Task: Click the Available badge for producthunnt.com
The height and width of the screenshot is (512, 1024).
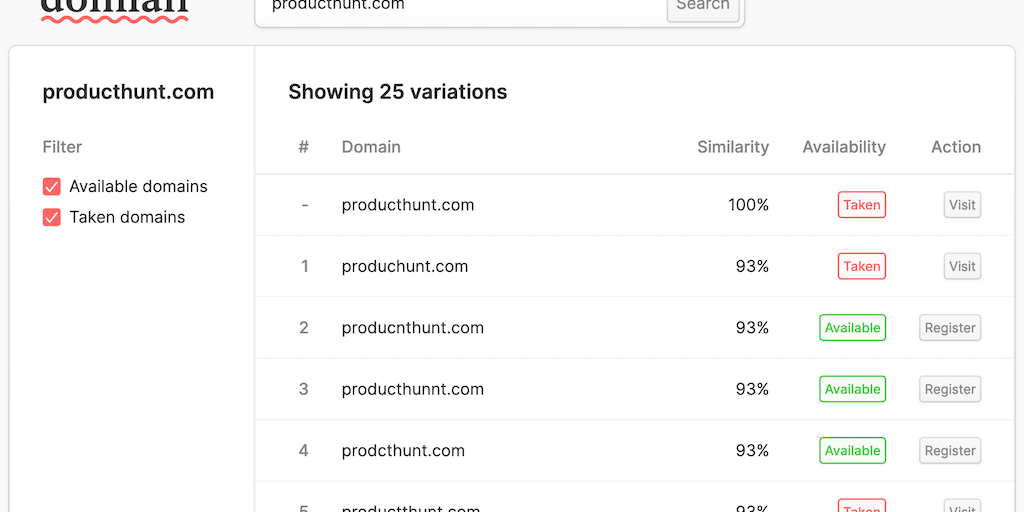Action: click(x=852, y=390)
